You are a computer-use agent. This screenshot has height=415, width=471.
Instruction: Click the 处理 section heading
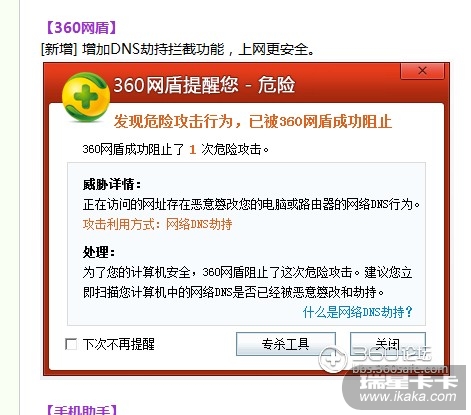click(99, 252)
